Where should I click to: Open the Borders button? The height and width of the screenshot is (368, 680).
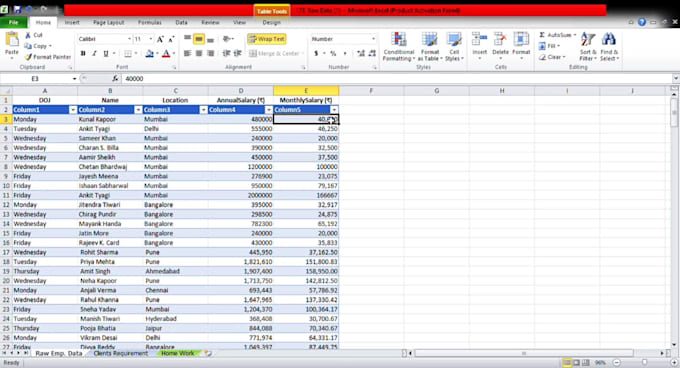pyautogui.click(x=128, y=53)
